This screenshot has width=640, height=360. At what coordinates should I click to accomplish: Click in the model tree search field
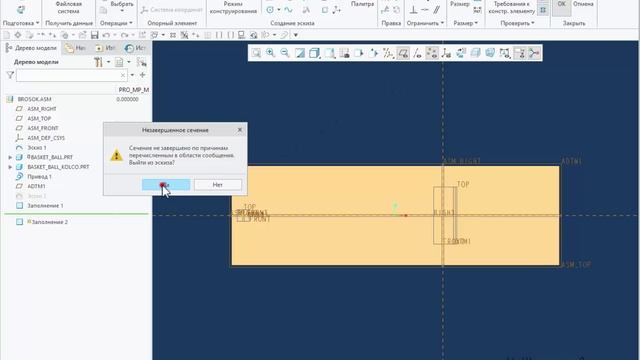coord(72,75)
